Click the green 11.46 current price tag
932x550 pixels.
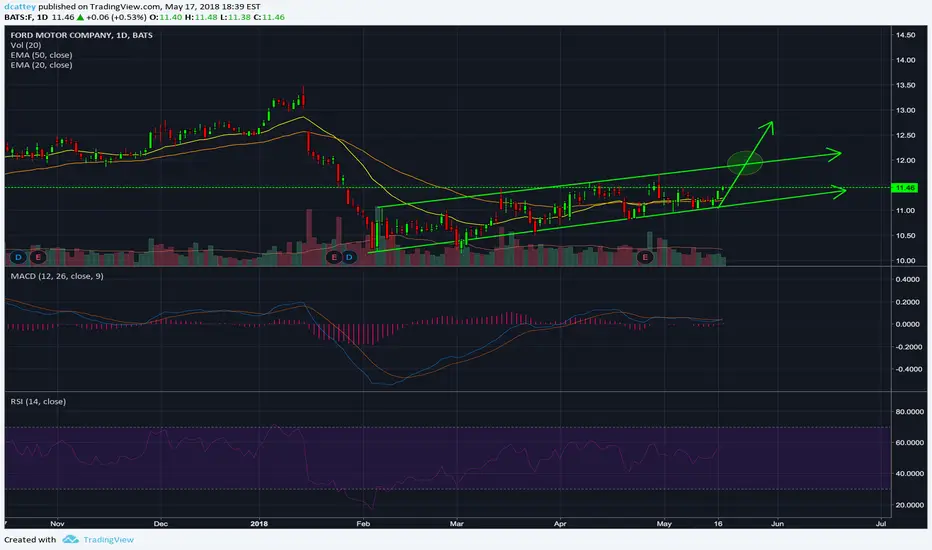click(905, 188)
